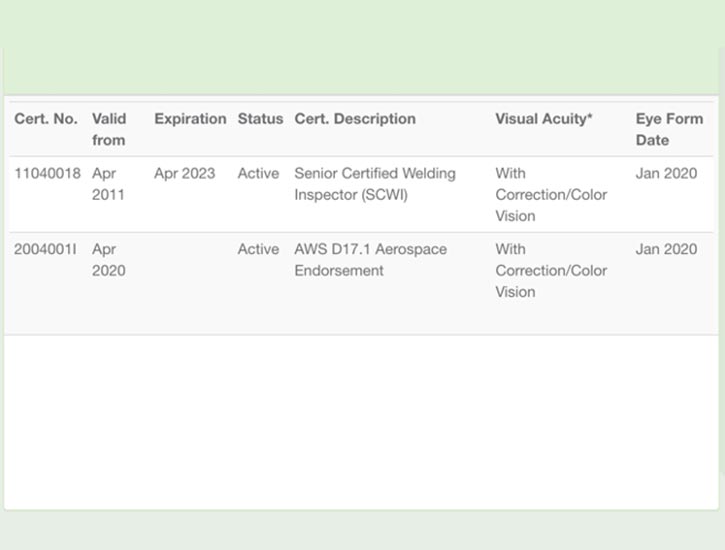725x550 pixels.
Task: Select certificate number 2004001I
Action: pyautogui.click(x=45, y=250)
